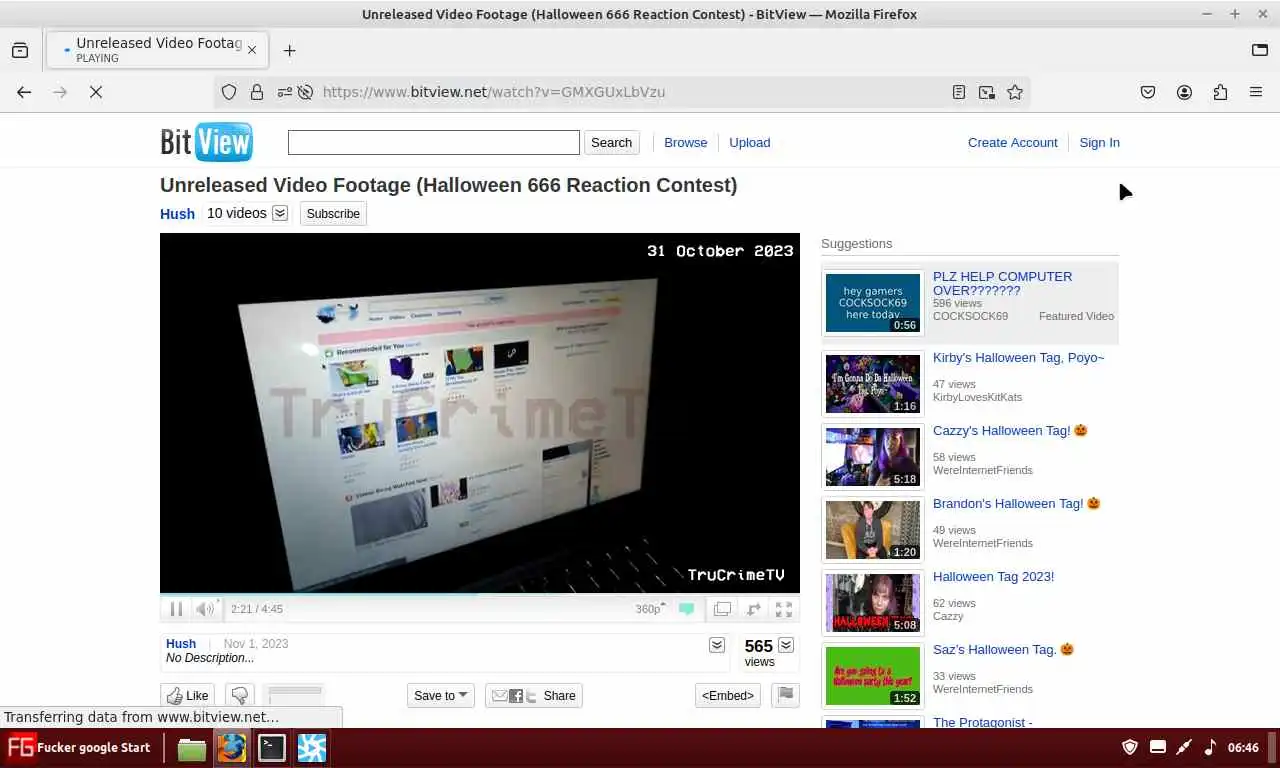
Task: Open a new browser tab with plus icon
Action: [x=289, y=50]
